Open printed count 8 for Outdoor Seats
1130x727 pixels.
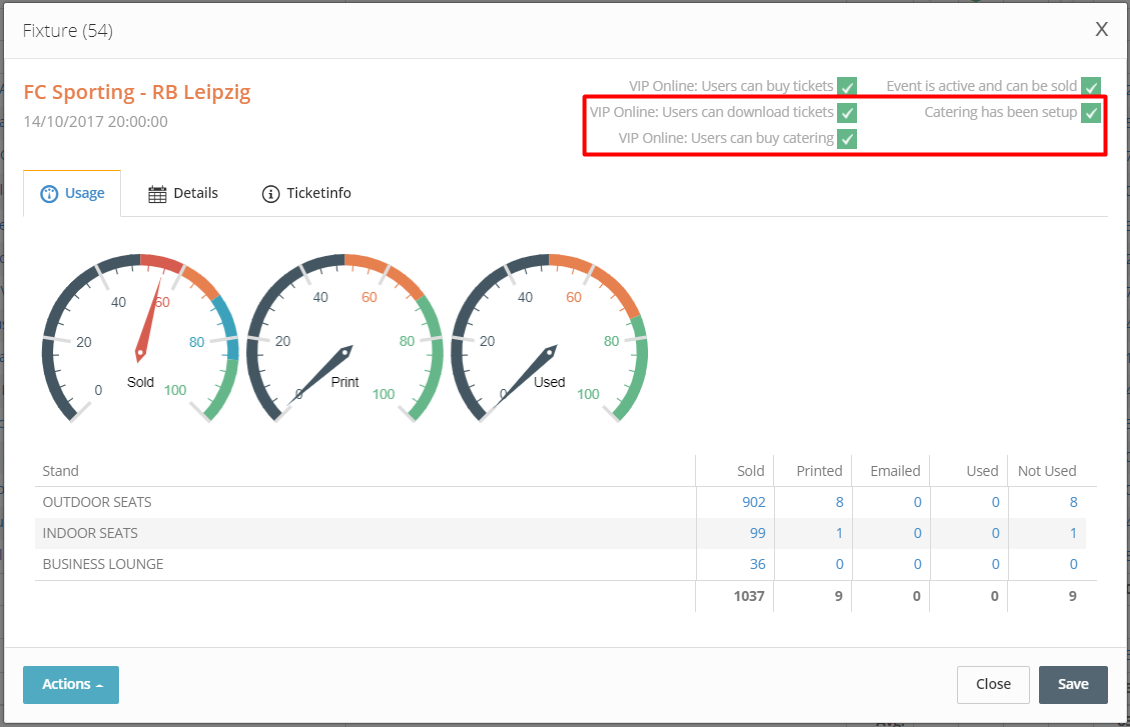point(840,502)
